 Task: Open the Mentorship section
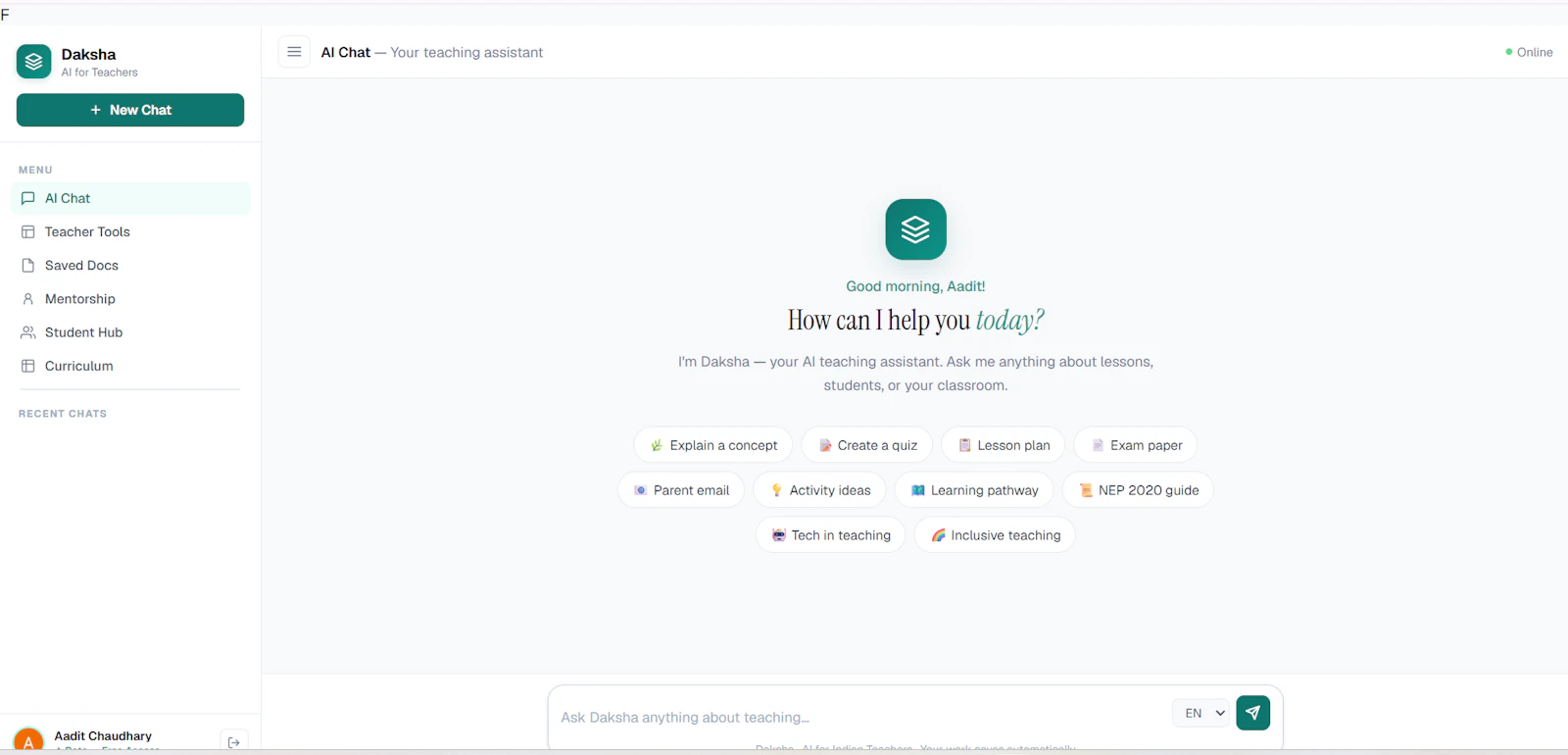pos(130,299)
